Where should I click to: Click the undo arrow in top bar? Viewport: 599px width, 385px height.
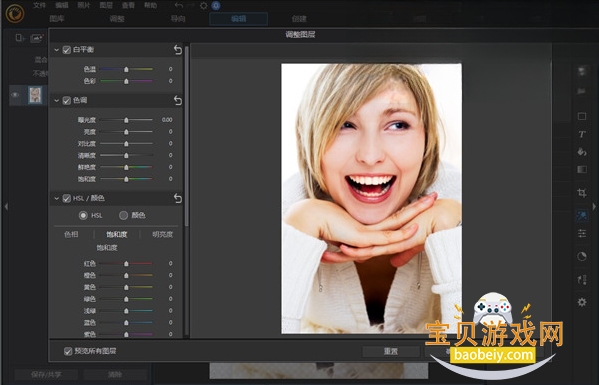tap(178, 5)
